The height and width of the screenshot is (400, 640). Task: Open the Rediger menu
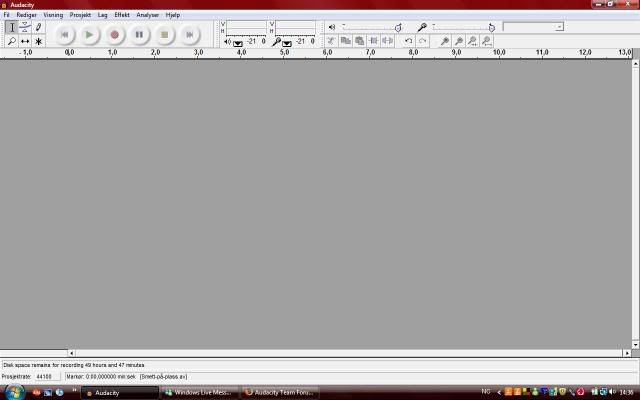tap(26, 15)
